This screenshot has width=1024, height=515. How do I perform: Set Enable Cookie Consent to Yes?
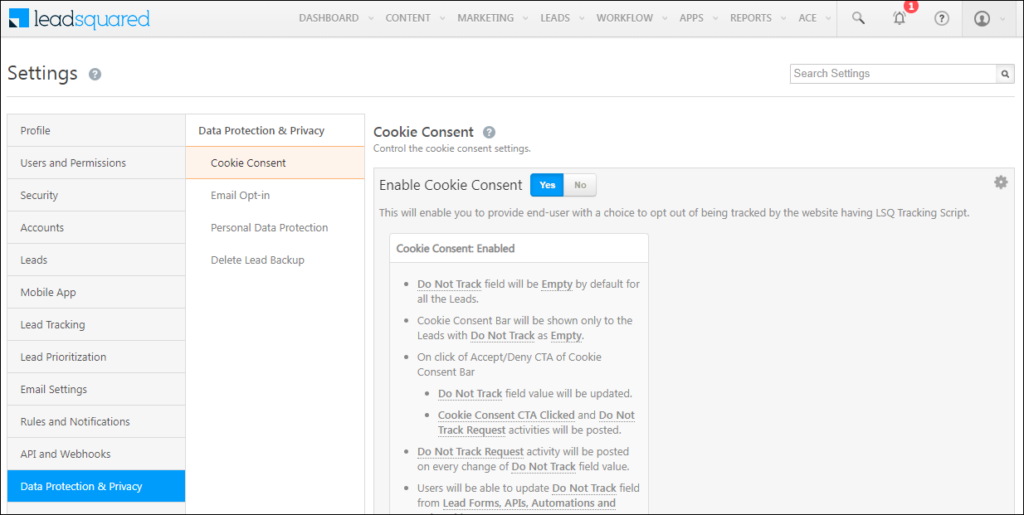click(x=547, y=185)
